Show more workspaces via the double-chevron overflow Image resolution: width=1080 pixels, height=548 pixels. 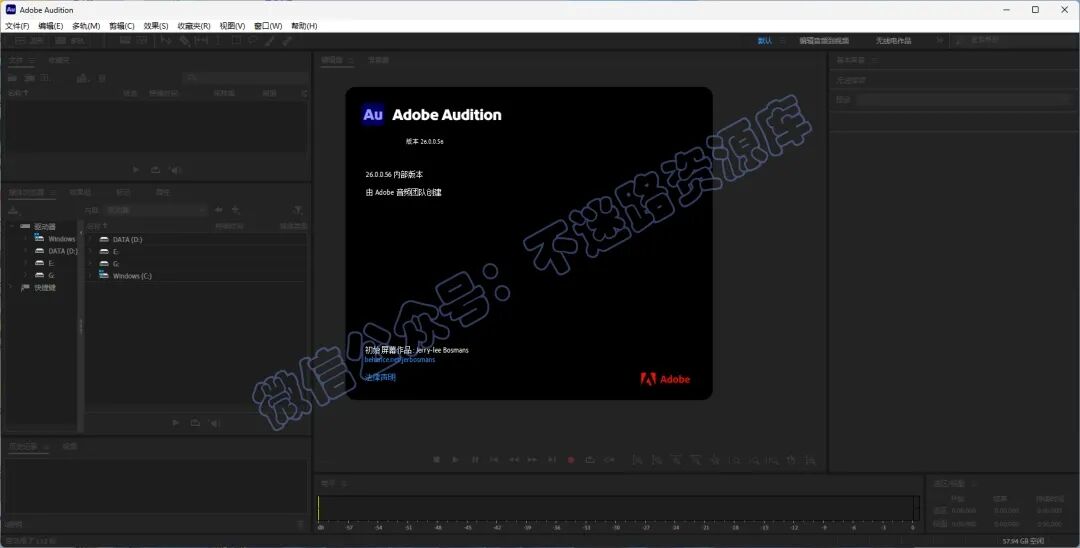939,41
